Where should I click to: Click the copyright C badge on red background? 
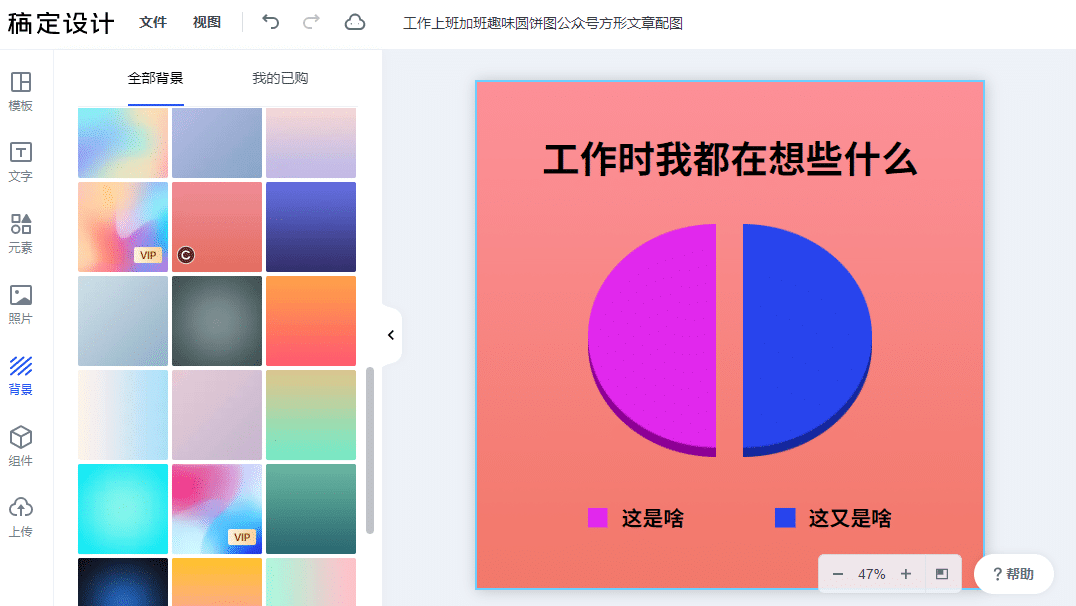(186, 255)
